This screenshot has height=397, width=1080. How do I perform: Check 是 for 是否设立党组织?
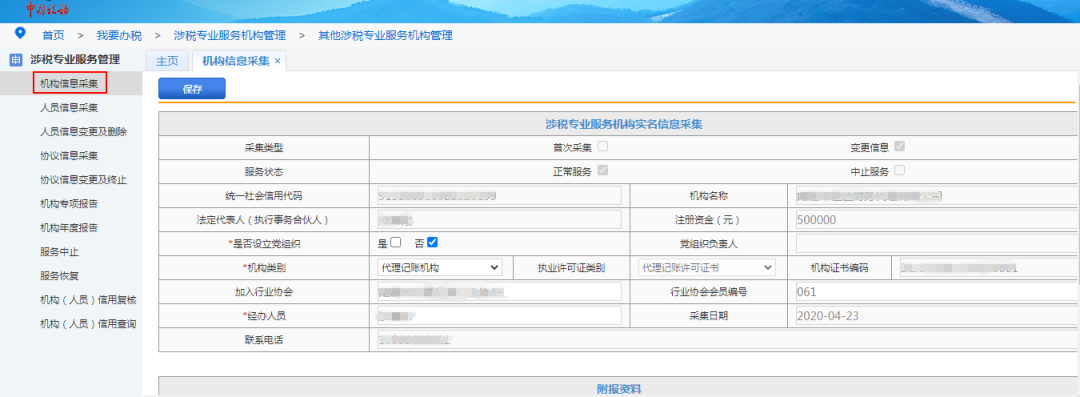395,243
